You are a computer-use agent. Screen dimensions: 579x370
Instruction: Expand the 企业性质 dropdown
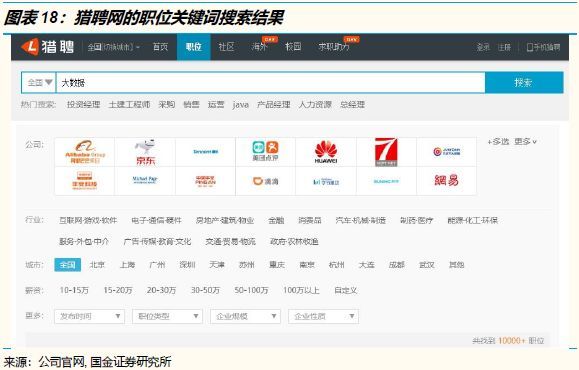pos(323,316)
